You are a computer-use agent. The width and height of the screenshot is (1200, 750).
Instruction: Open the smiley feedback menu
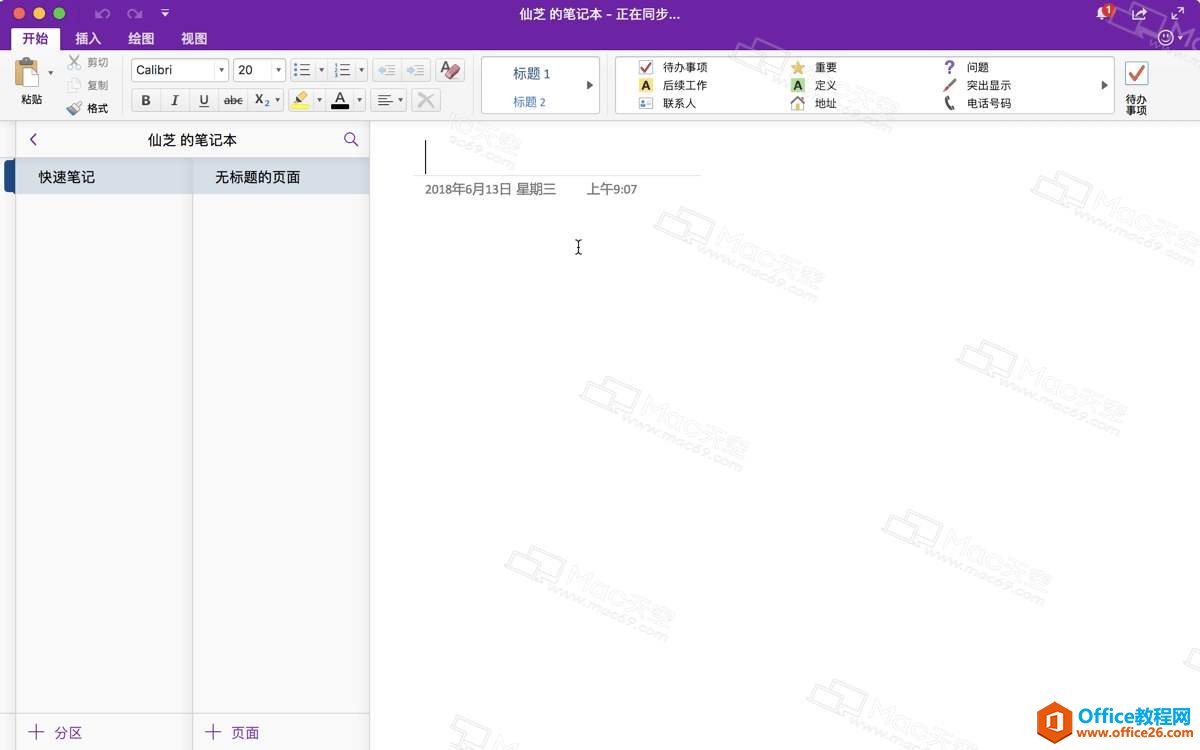coord(1169,38)
